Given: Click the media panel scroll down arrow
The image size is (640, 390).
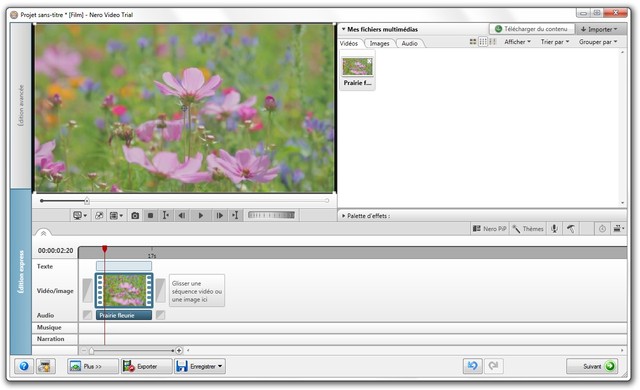Looking at the screenshot, I should (622, 203).
